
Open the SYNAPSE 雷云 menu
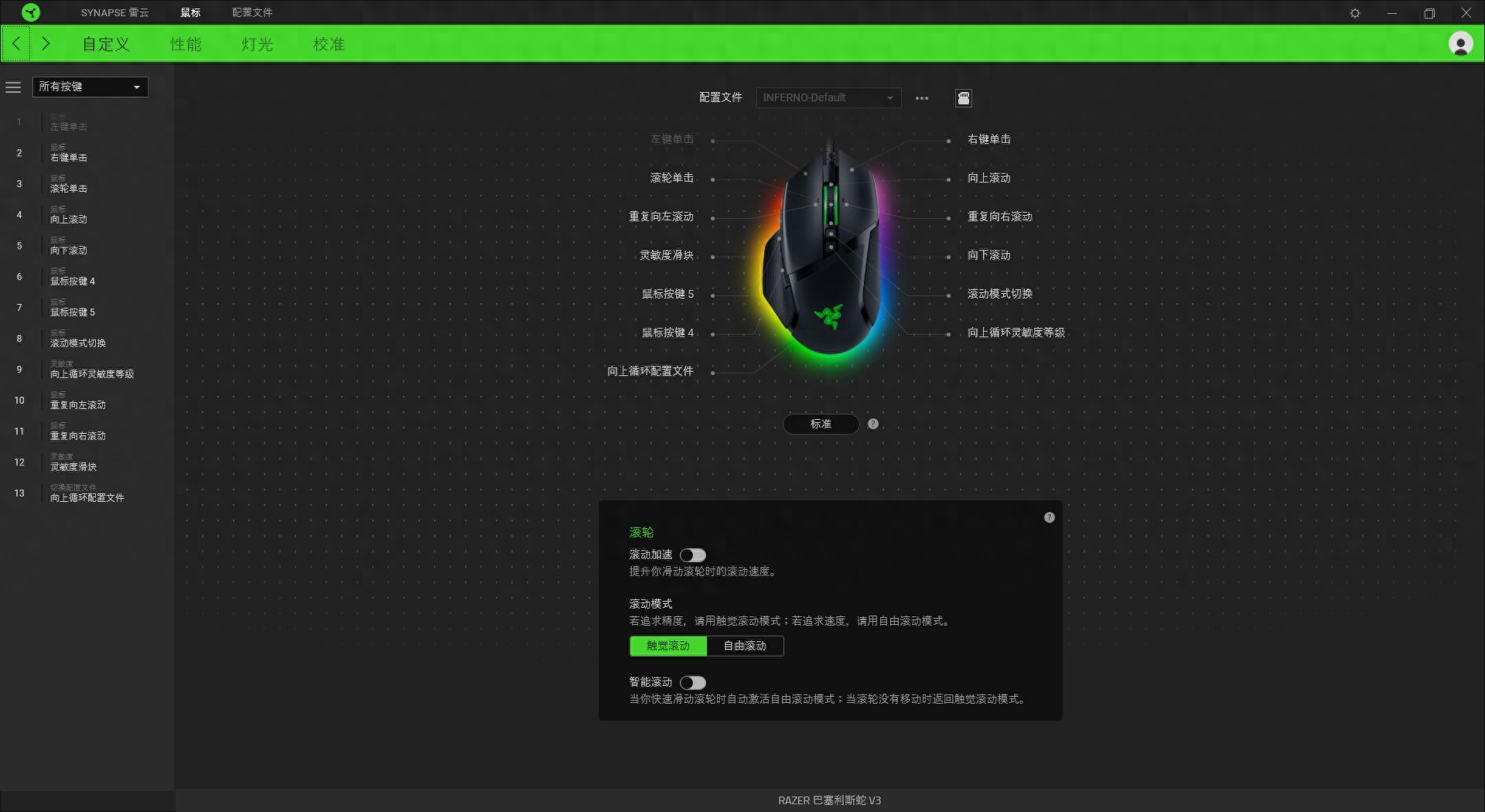[114, 12]
